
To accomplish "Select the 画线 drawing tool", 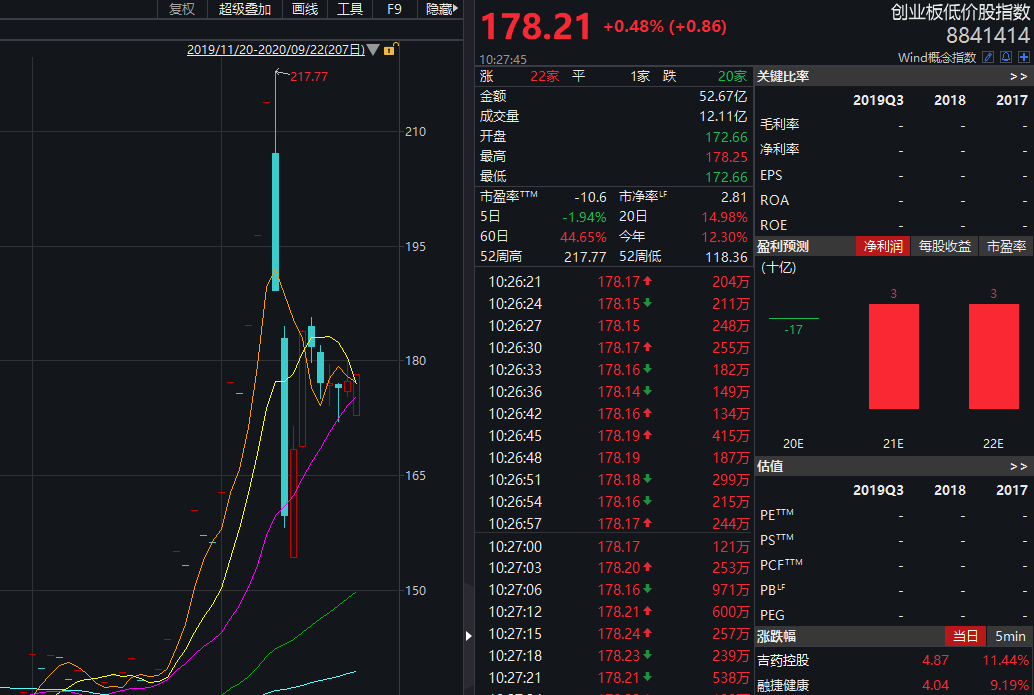I will click(303, 10).
